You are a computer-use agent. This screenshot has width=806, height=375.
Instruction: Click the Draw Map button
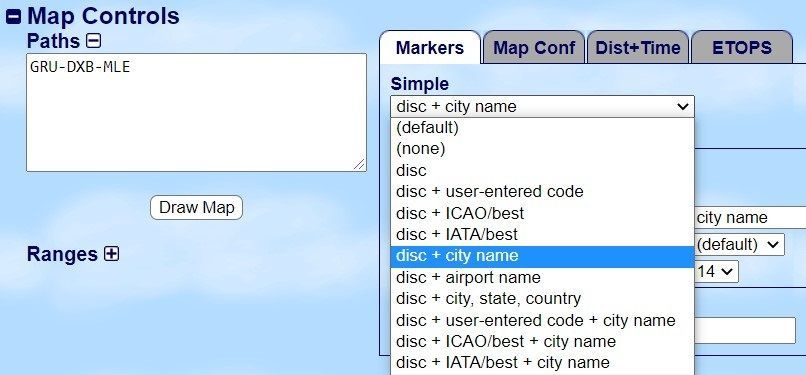click(196, 208)
